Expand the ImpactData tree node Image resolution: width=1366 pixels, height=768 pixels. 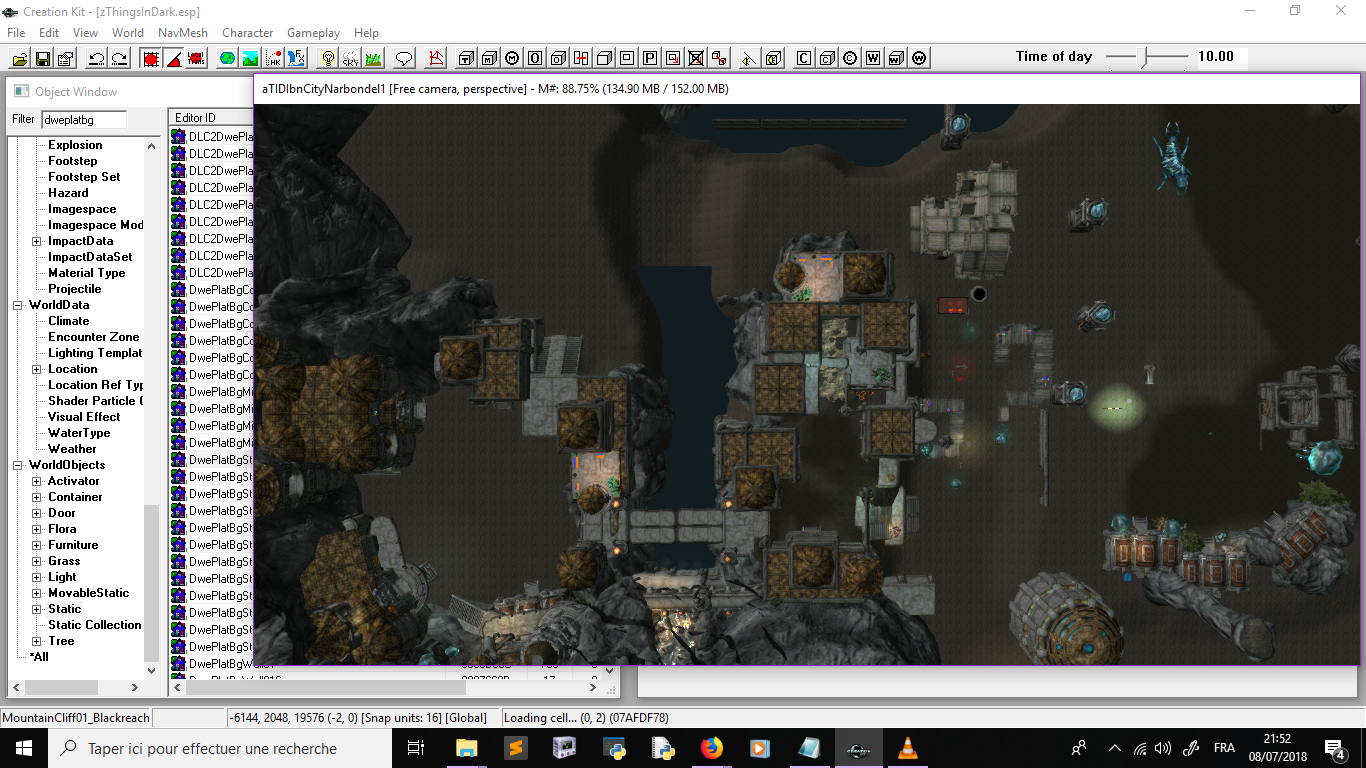[x=37, y=241]
